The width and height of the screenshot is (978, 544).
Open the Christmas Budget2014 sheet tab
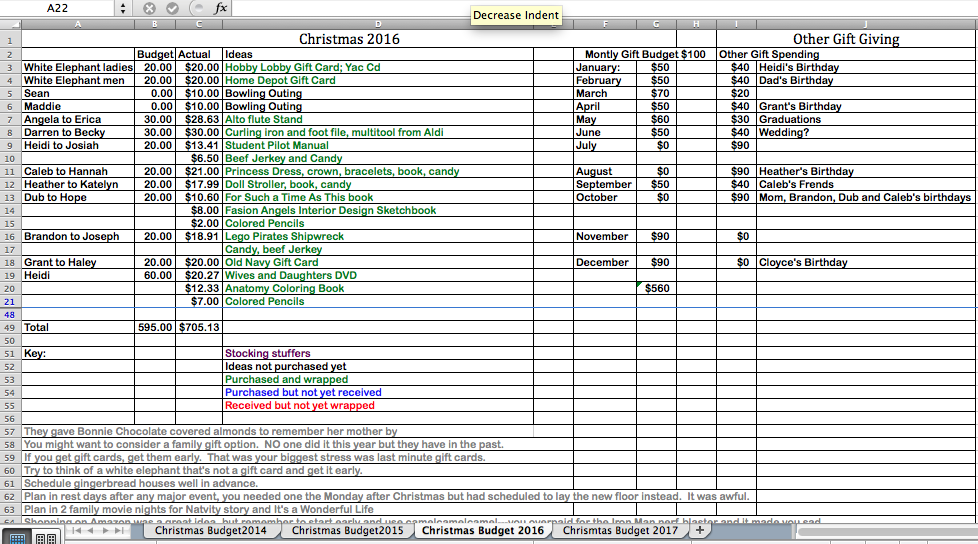pyautogui.click(x=210, y=530)
